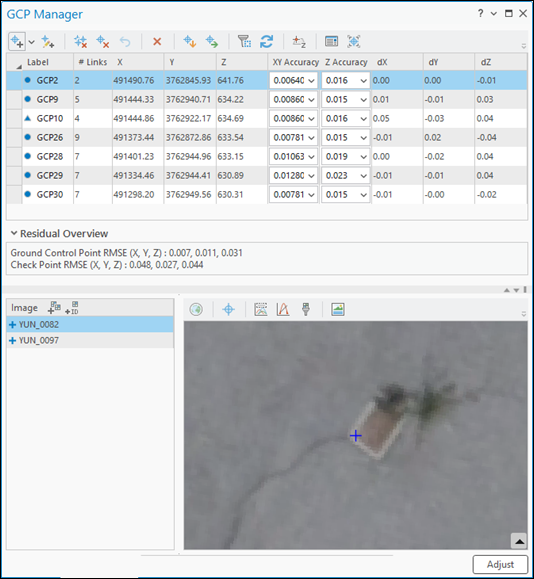Select the GCP9 row label
This screenshot has height=579, width=534.
tap(47, 100)
